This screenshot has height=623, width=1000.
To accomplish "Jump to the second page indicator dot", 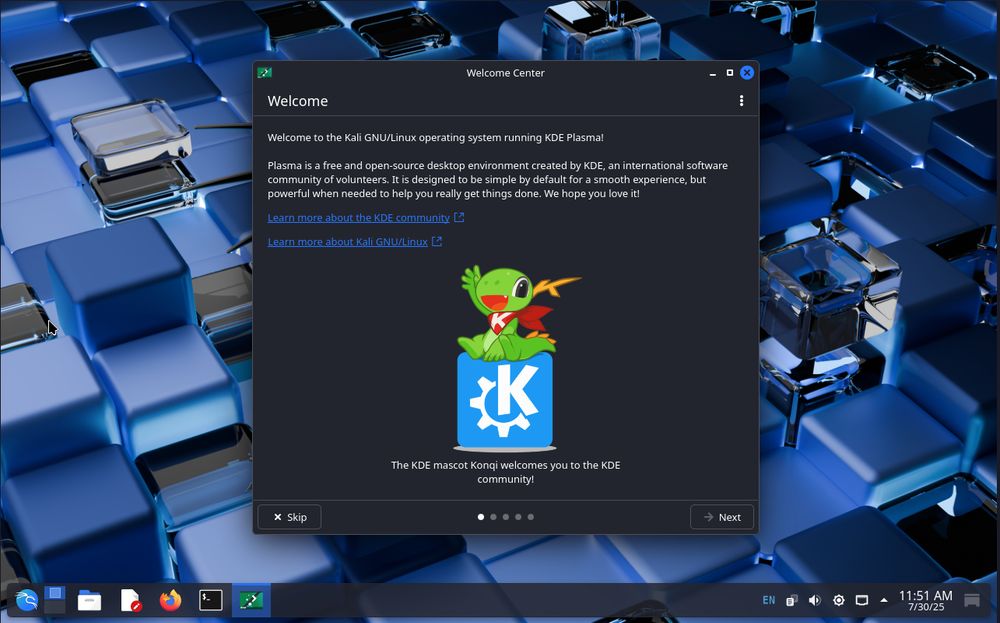I will [x=493, y=517].
